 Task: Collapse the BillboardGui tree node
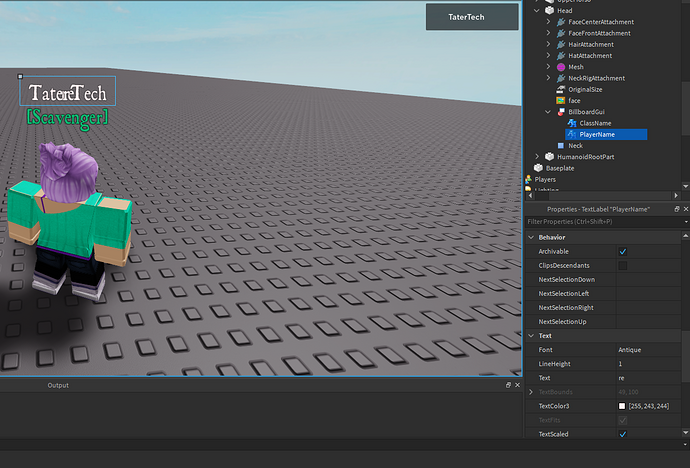(x=548, y=112)
